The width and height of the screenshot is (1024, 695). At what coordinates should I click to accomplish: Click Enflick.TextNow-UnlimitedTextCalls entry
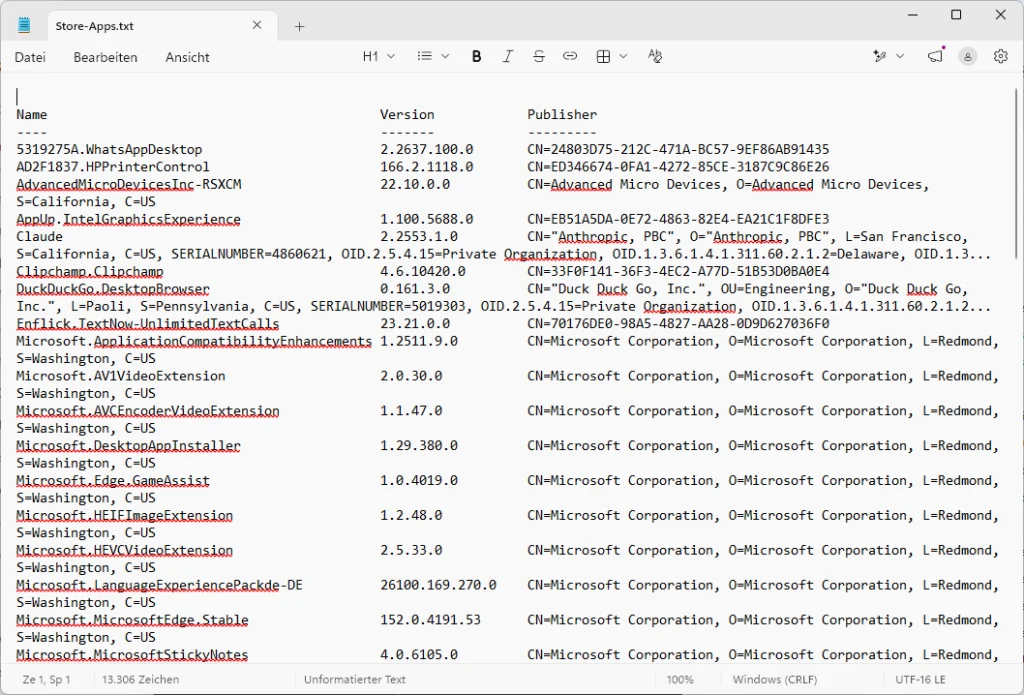click(148, 323)
